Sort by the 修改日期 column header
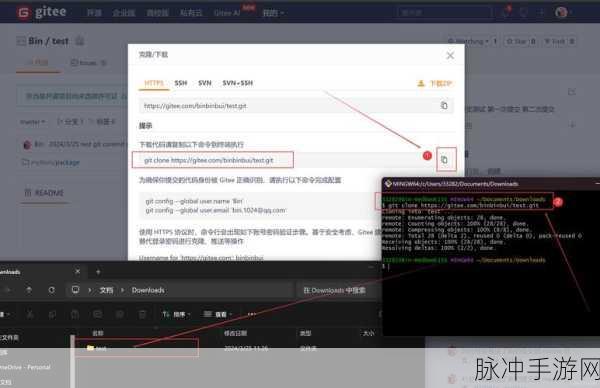This screenshot has height=388, width=600. [235, 333]
